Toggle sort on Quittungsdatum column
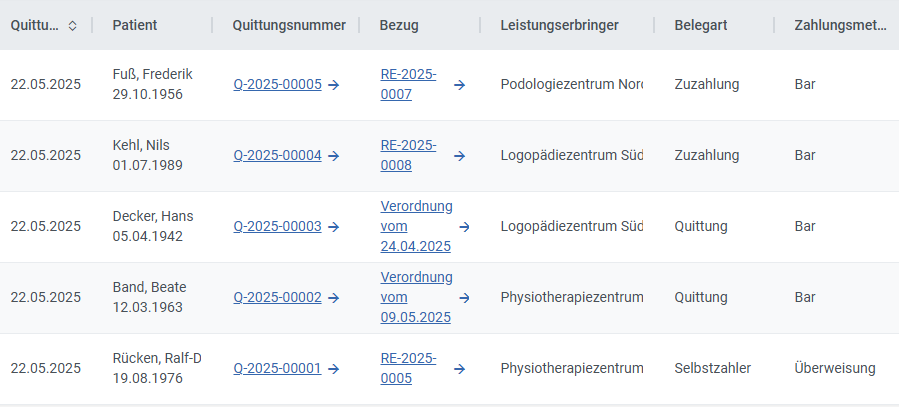899x407 pixels. 72,25
